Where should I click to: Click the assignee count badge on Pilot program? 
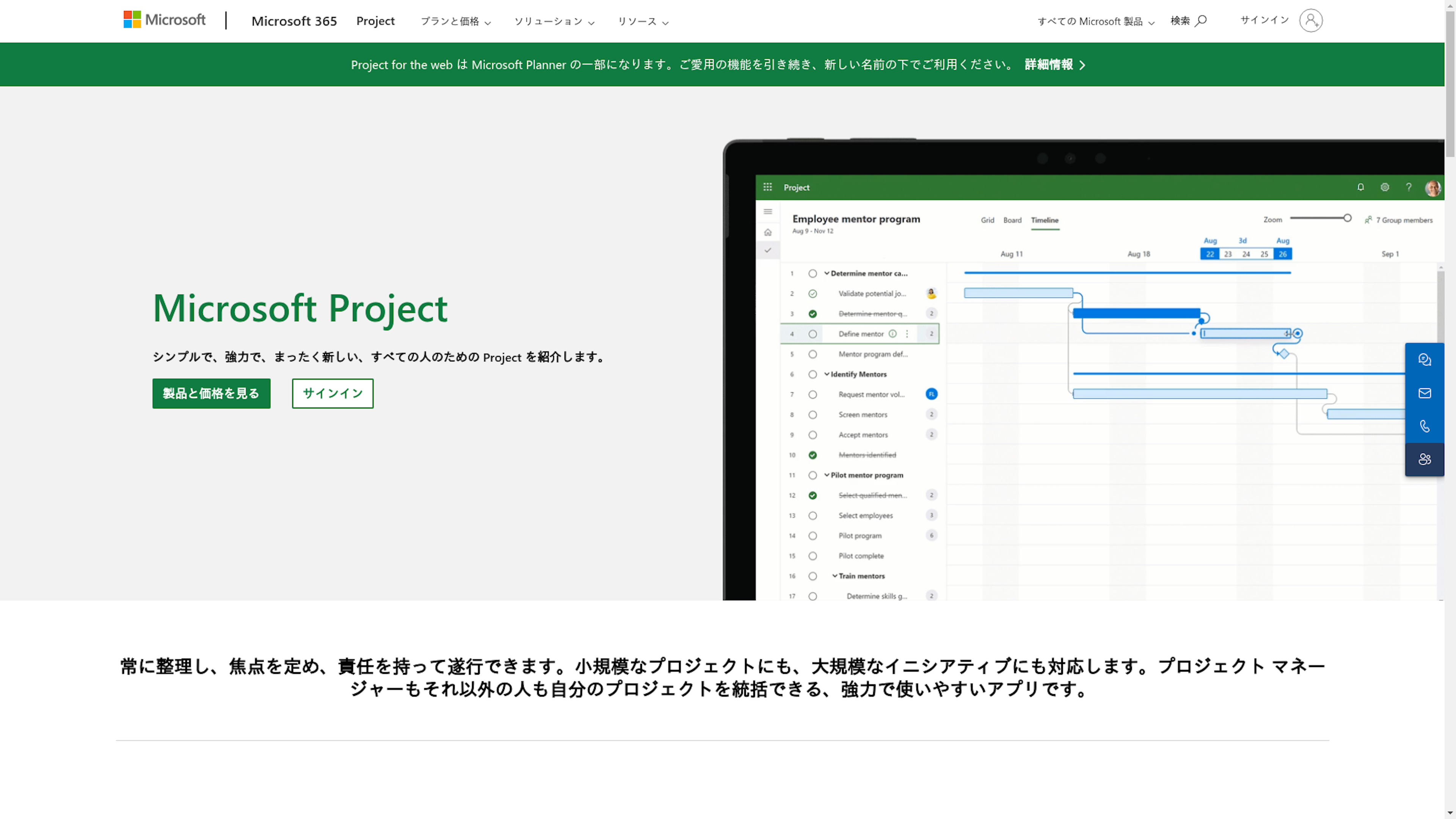point(932,535)
